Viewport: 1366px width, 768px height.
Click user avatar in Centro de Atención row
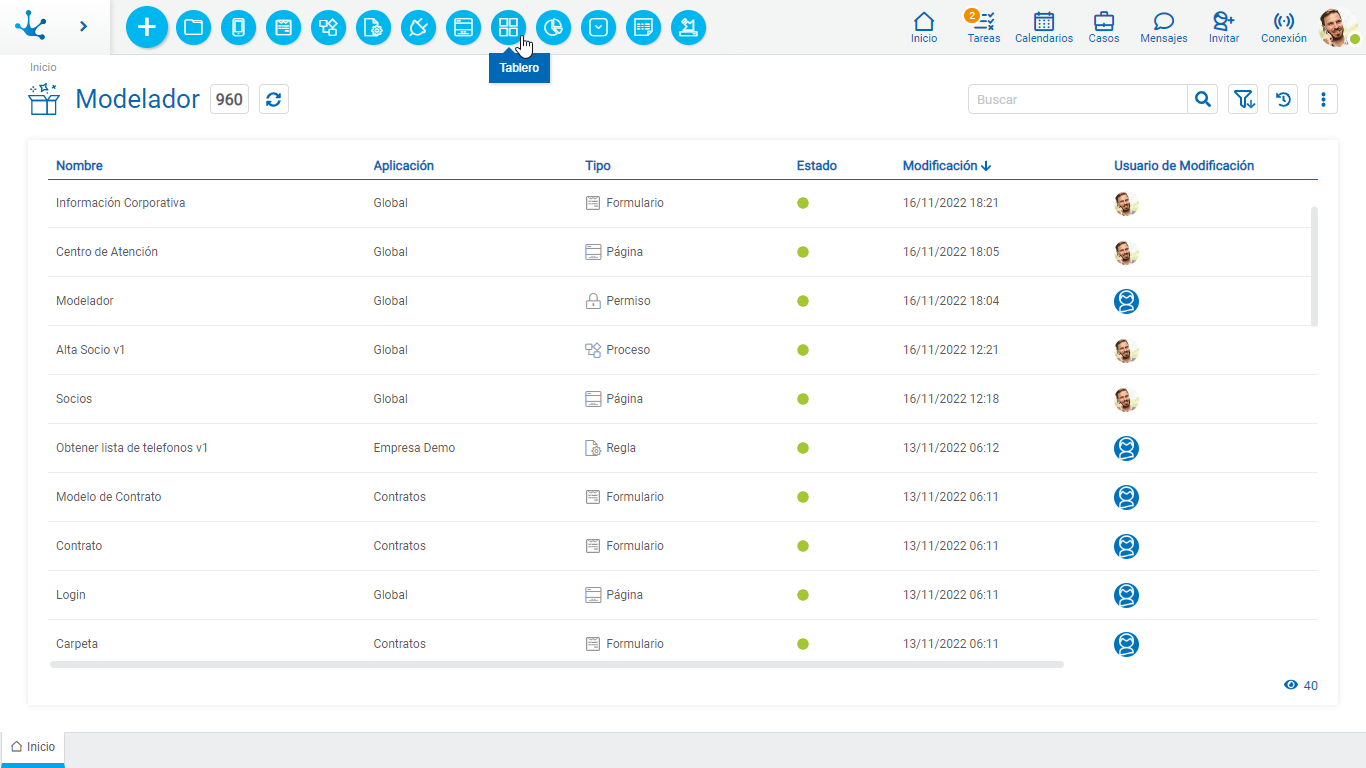[x=1127, y=252]
